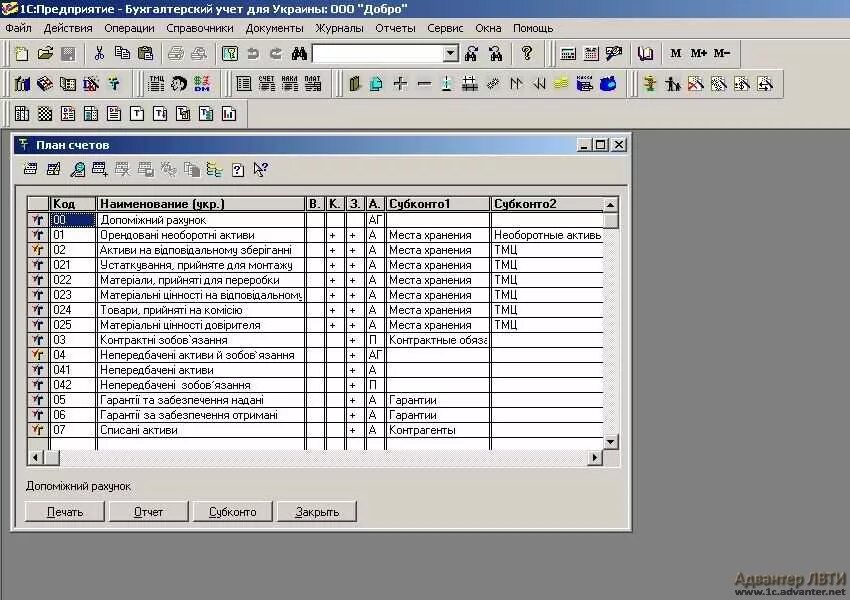Click the question mark Help icon
This screenshot has width=850, height=600.
point(526,53)
